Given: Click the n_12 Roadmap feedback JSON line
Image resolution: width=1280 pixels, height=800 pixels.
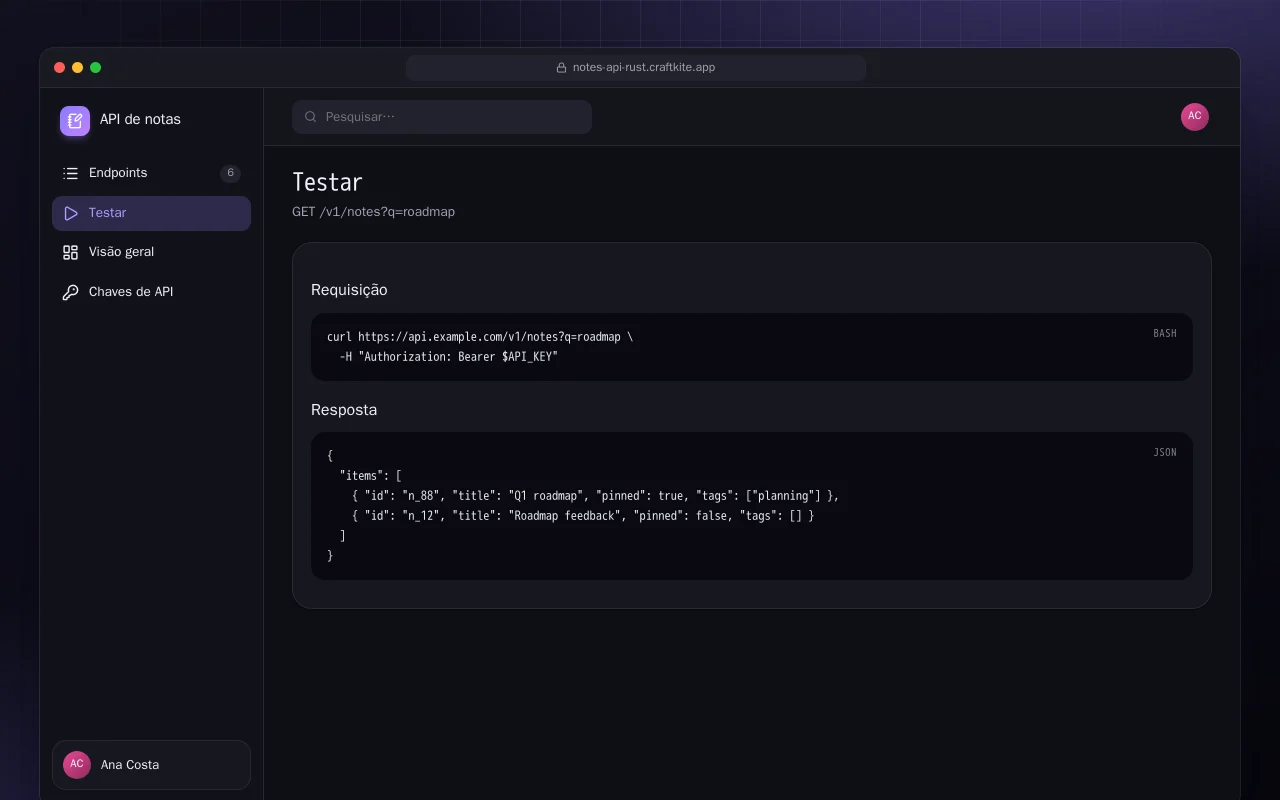Looking at the screenshot, I should point(583,516).
